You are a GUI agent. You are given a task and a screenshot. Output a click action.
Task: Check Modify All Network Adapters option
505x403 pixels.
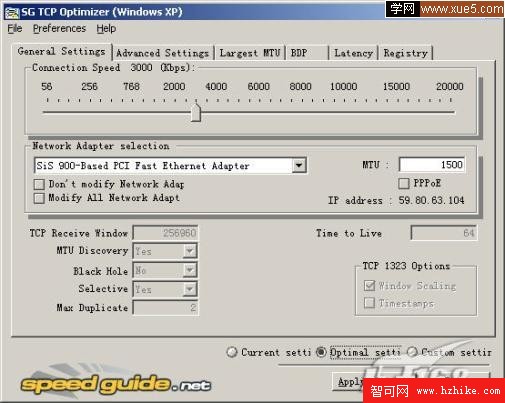tap(39, 198)
